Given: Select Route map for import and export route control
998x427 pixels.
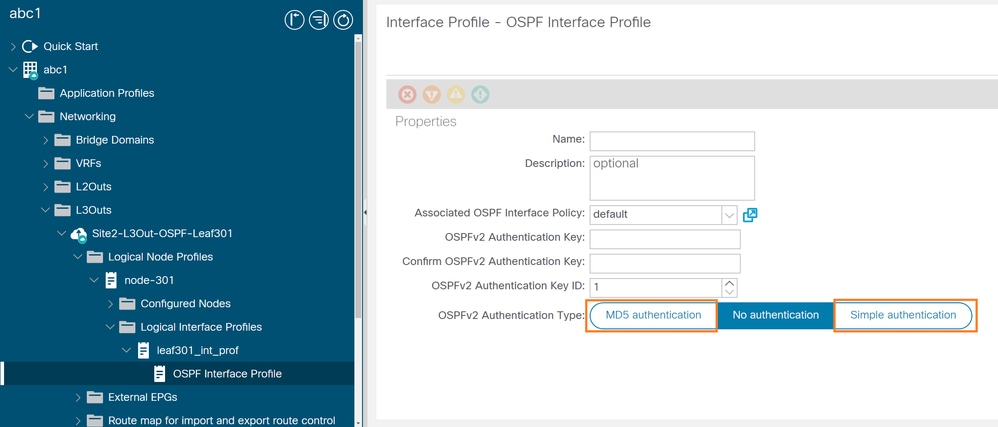Looking at the screenshot, I should [x=221, y=421].
